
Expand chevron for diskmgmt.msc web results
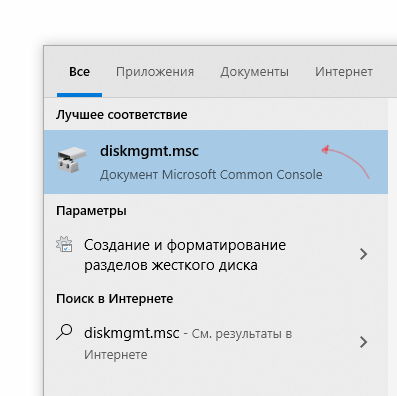tap(364, 342)
